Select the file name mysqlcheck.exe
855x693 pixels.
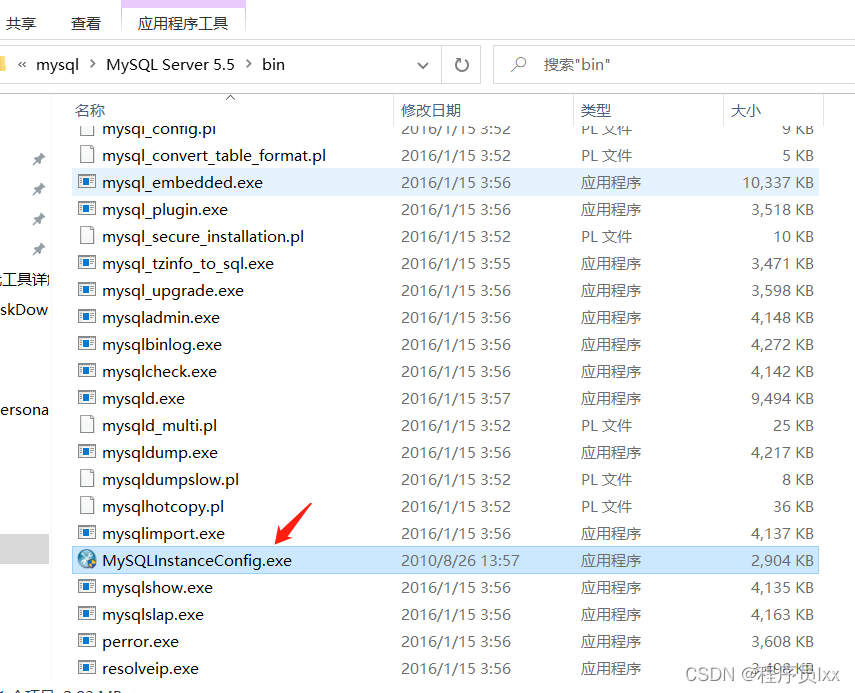click(159, 372)
